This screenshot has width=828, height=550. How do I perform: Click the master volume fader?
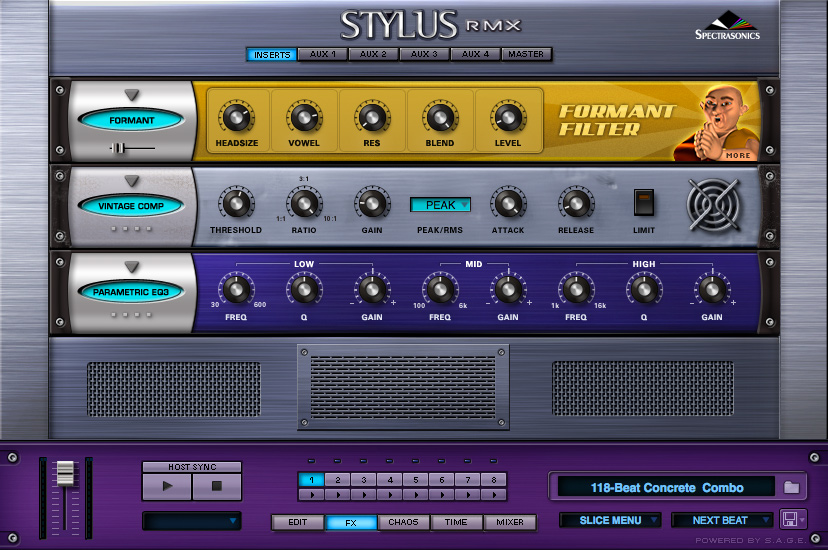65,473
